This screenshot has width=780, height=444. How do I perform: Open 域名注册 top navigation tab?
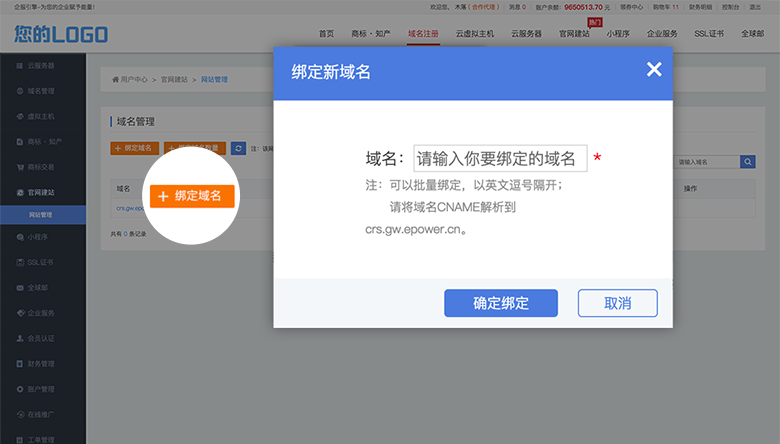tap(423, 33)
